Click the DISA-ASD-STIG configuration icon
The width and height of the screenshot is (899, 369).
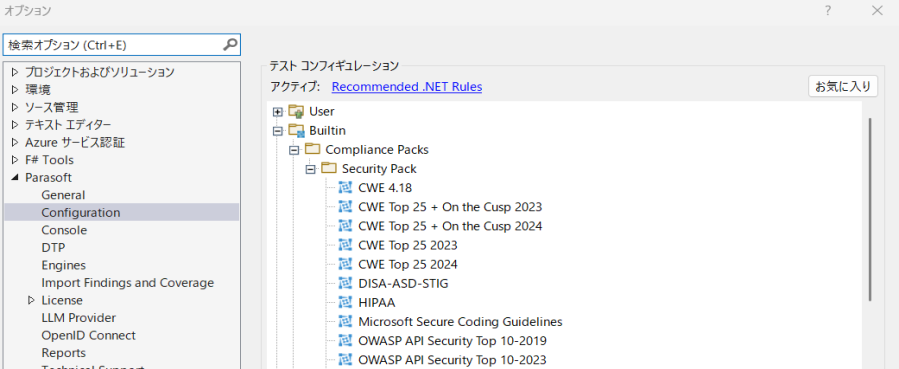click(345, 283)
